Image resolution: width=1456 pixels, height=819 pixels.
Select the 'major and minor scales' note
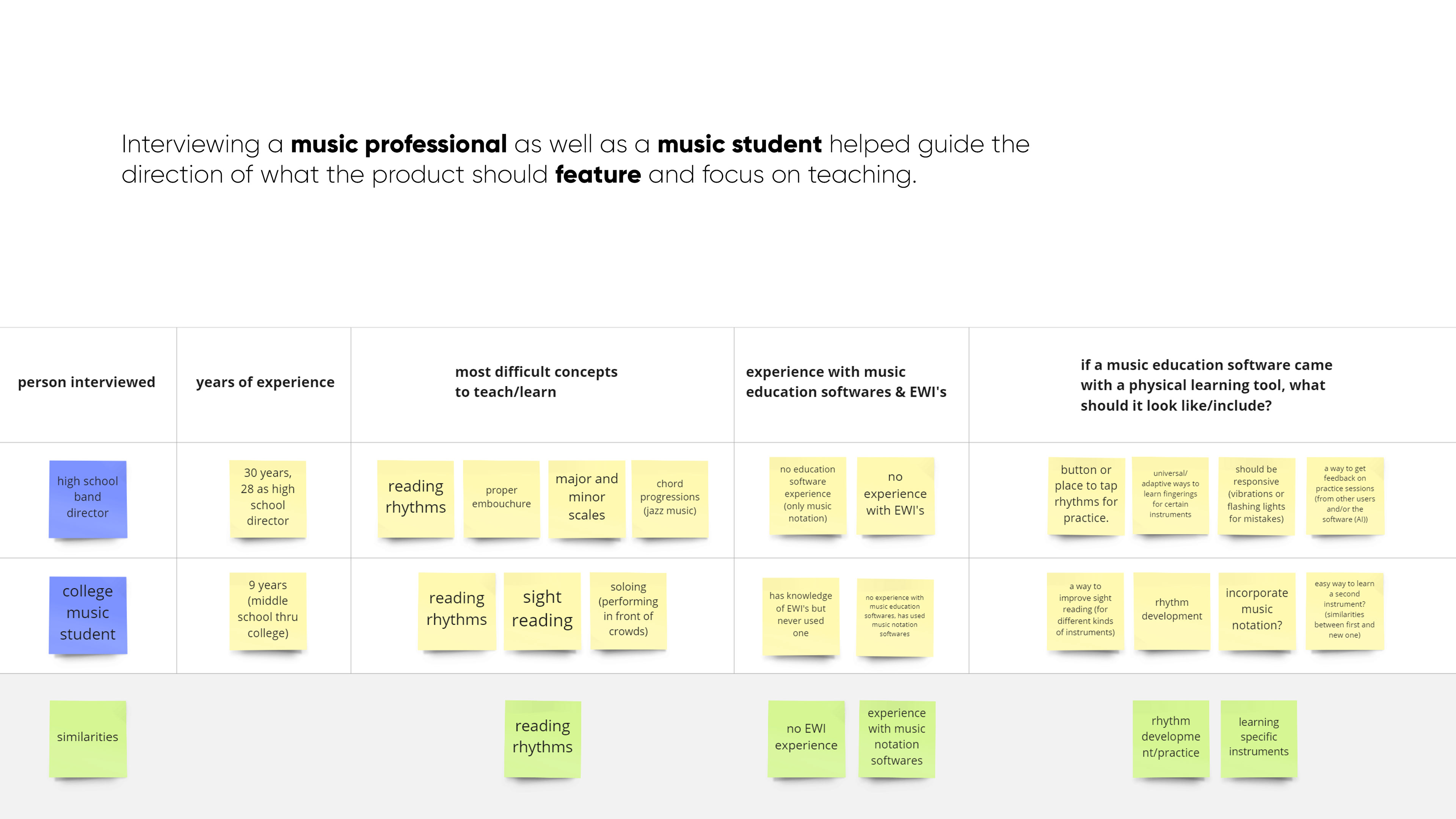pos(587,497)
